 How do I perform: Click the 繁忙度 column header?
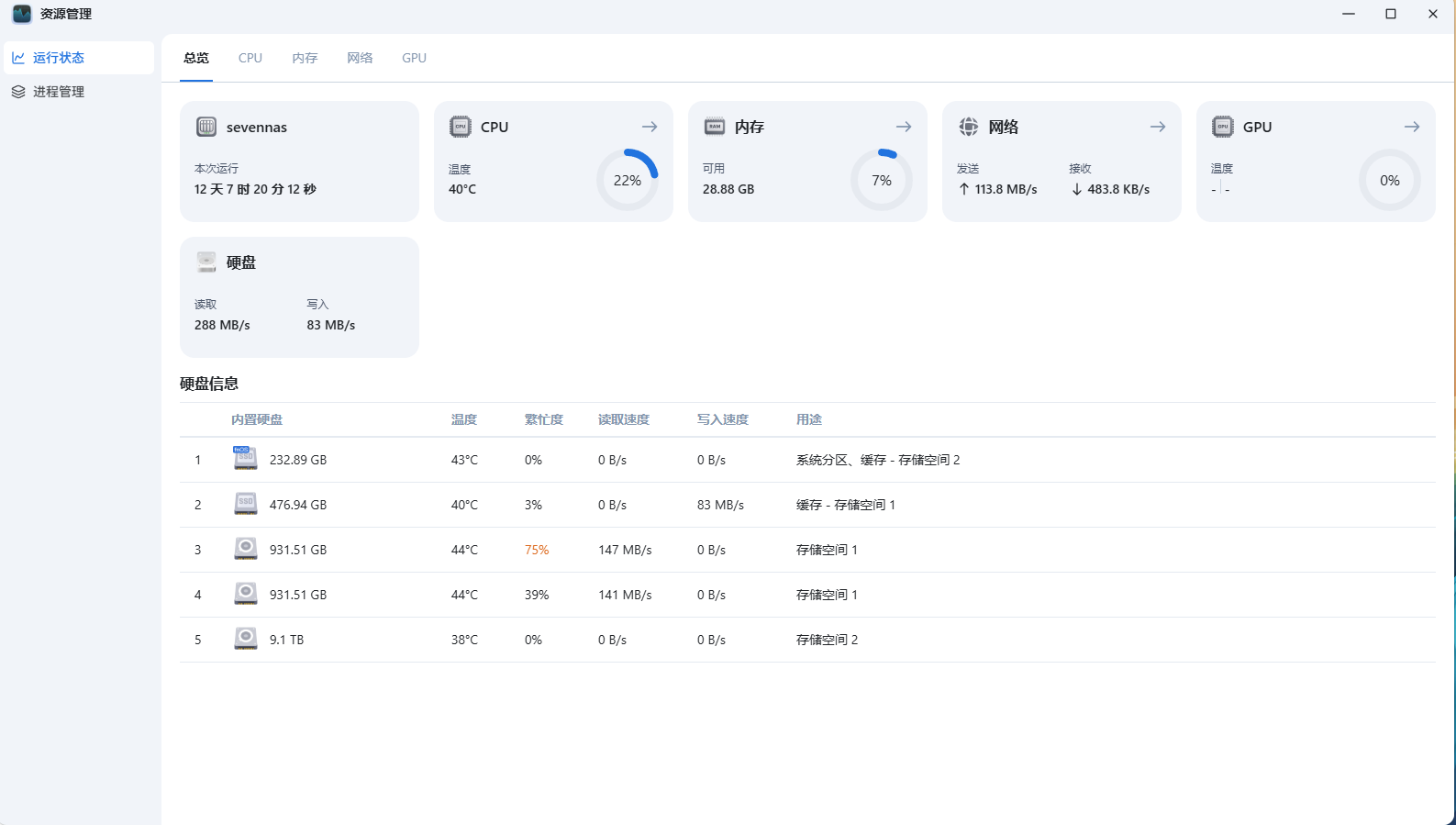[x=544, y=419]
